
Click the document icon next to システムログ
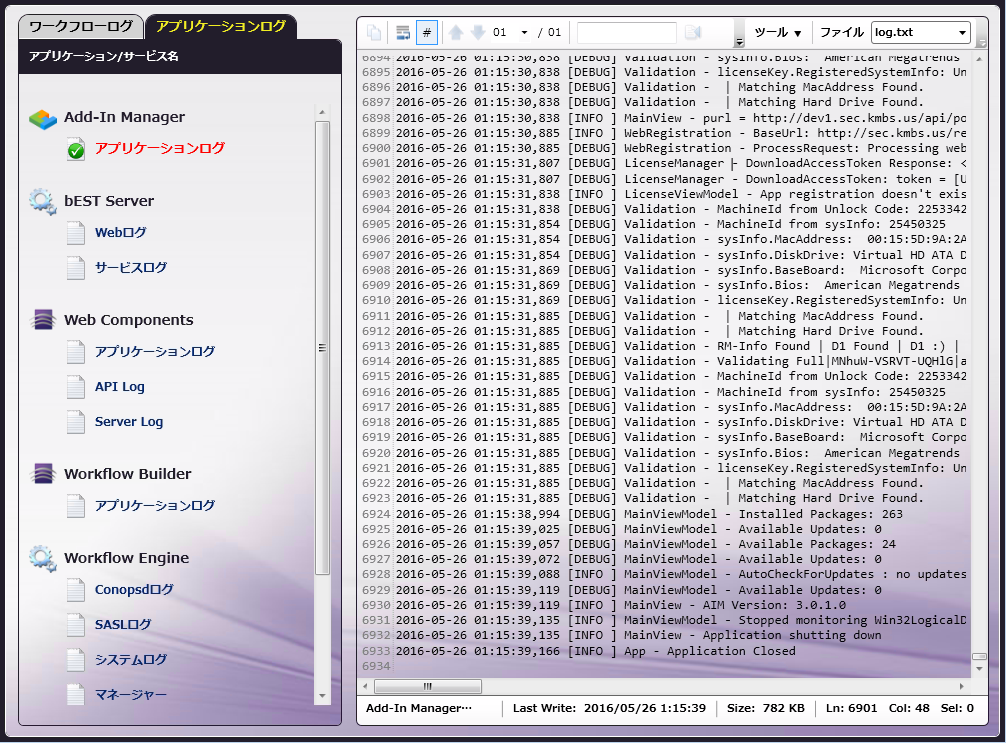76,660
